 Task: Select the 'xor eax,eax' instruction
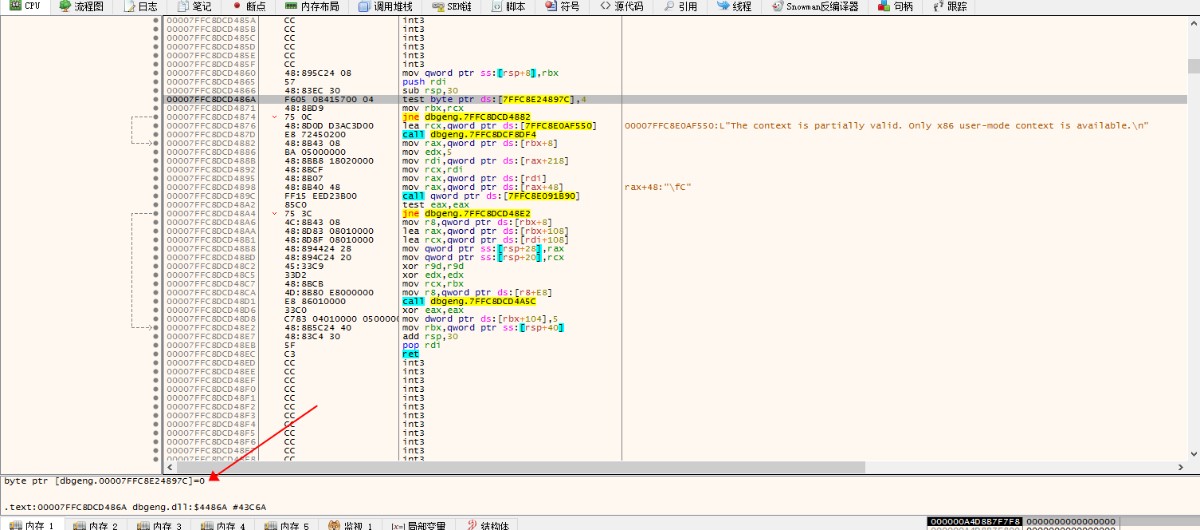point(425,310)
